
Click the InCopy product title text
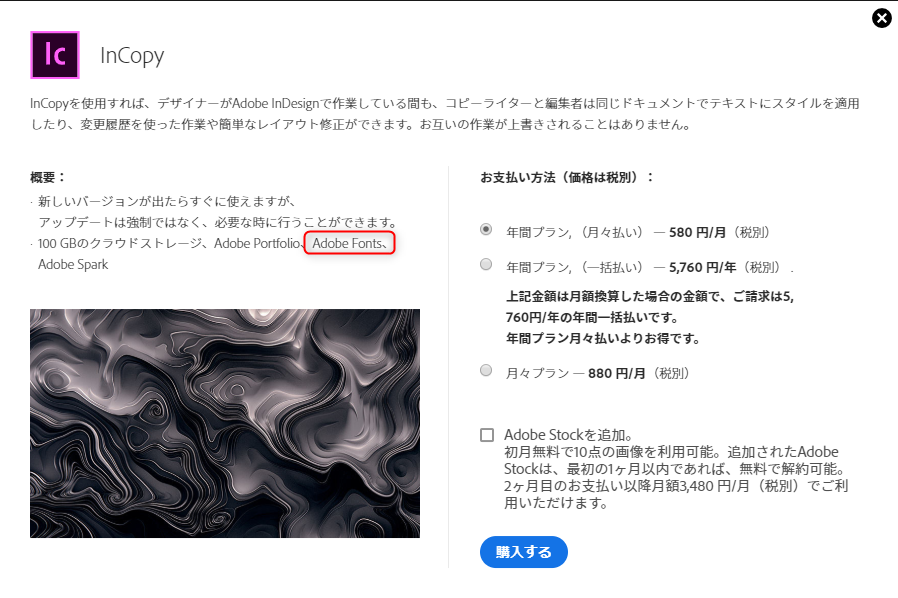click(x=132, y=56)
